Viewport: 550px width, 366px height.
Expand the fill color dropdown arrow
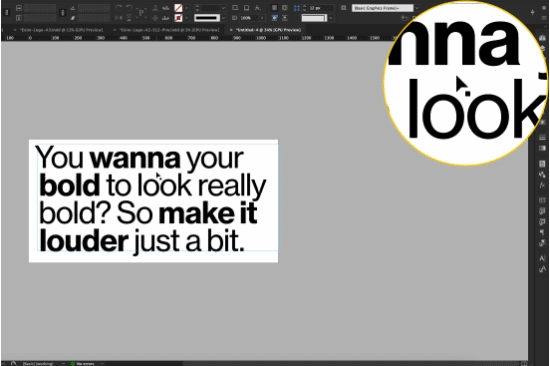click(x=187, y=8)
